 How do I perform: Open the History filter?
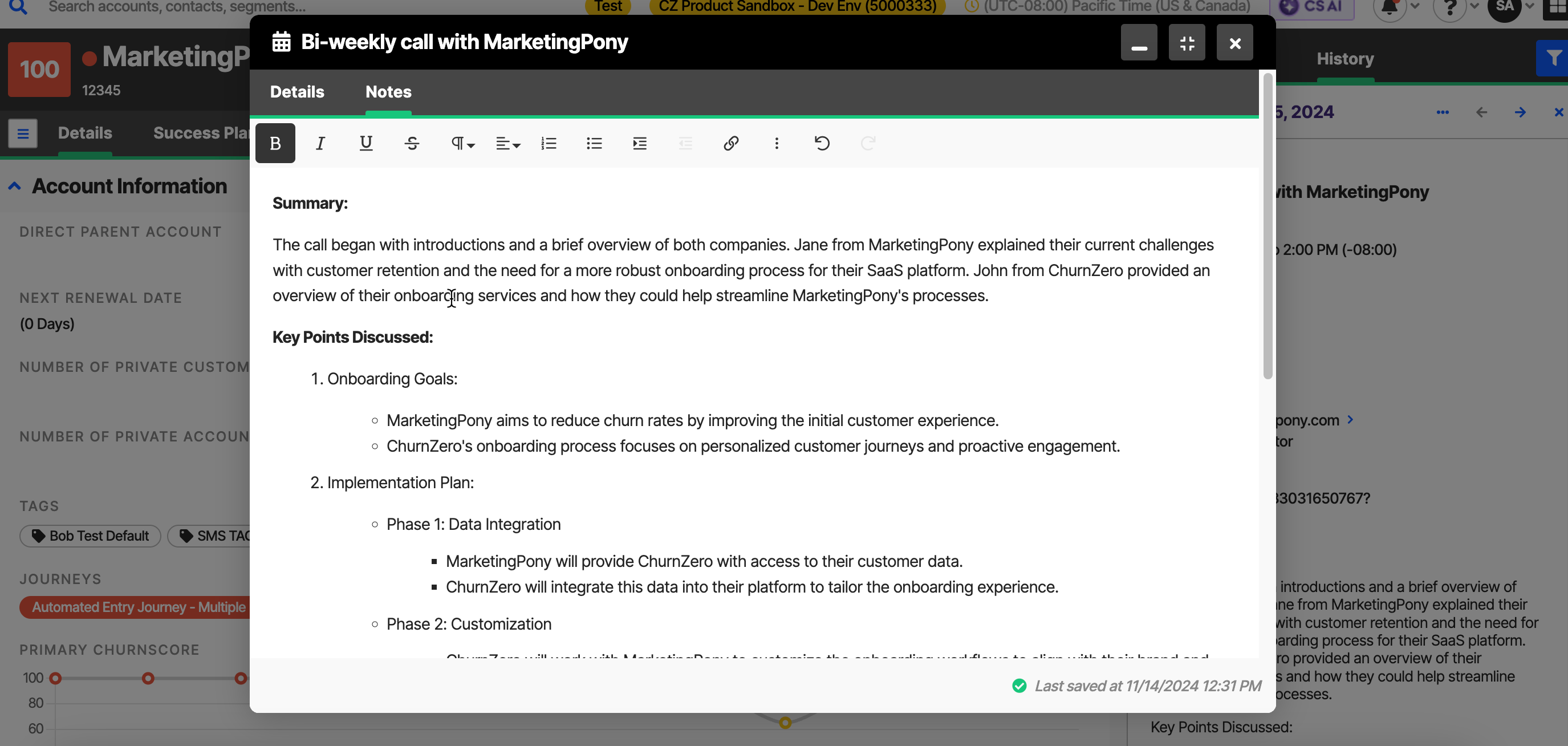(1553, 59)
